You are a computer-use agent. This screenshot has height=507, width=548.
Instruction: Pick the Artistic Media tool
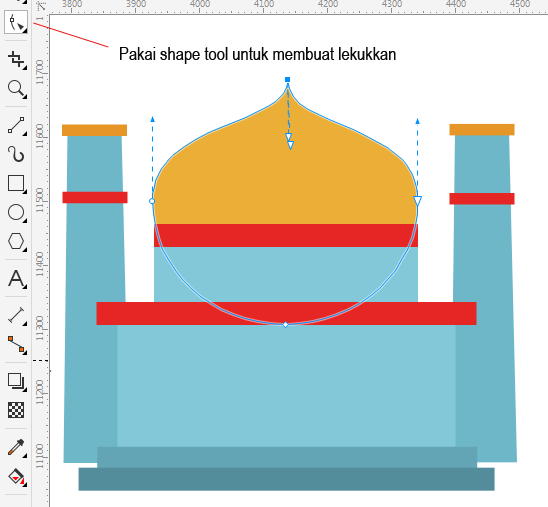point(16,154)
